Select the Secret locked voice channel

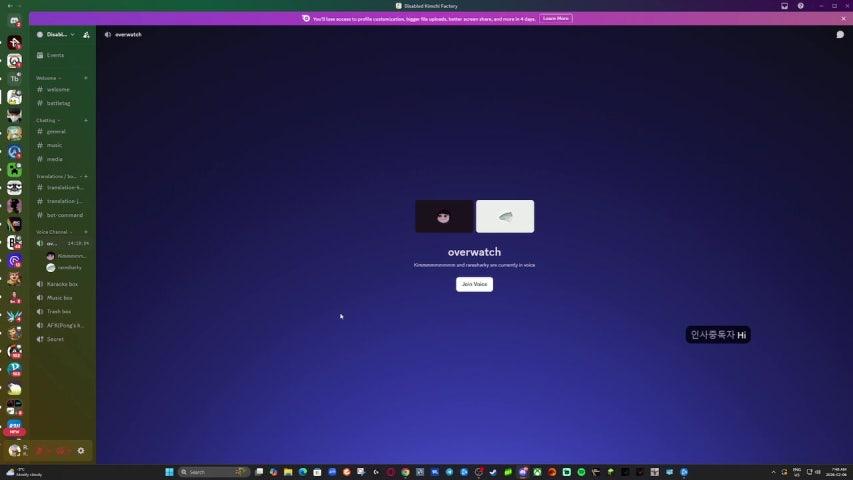tap(62, 339)
